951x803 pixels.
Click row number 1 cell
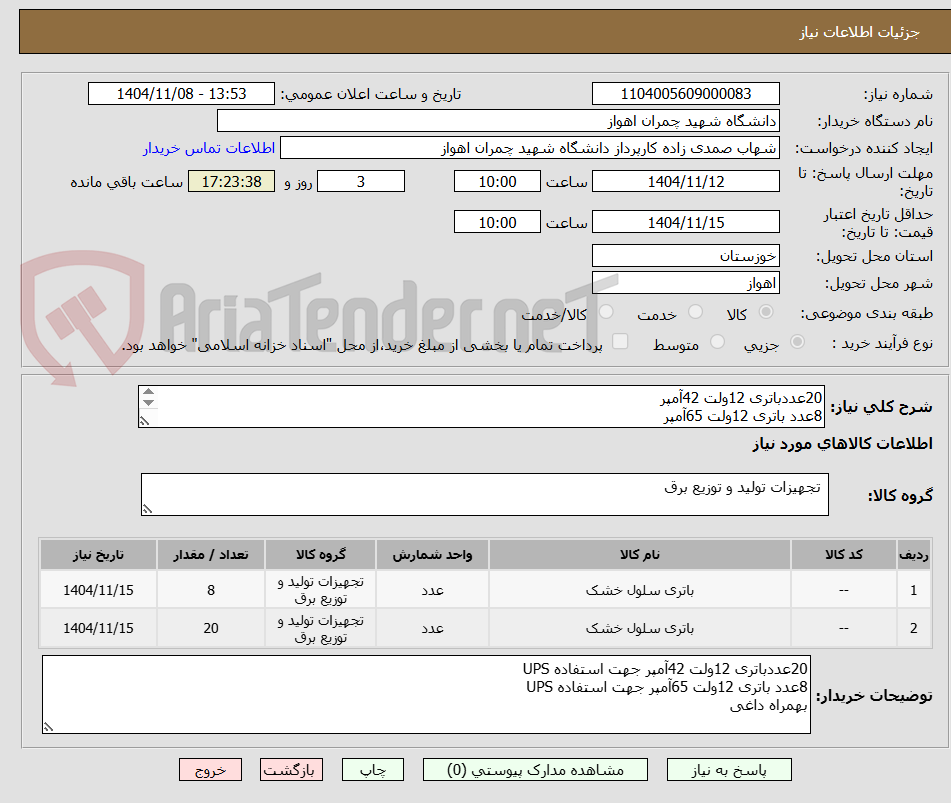point(913,590)
